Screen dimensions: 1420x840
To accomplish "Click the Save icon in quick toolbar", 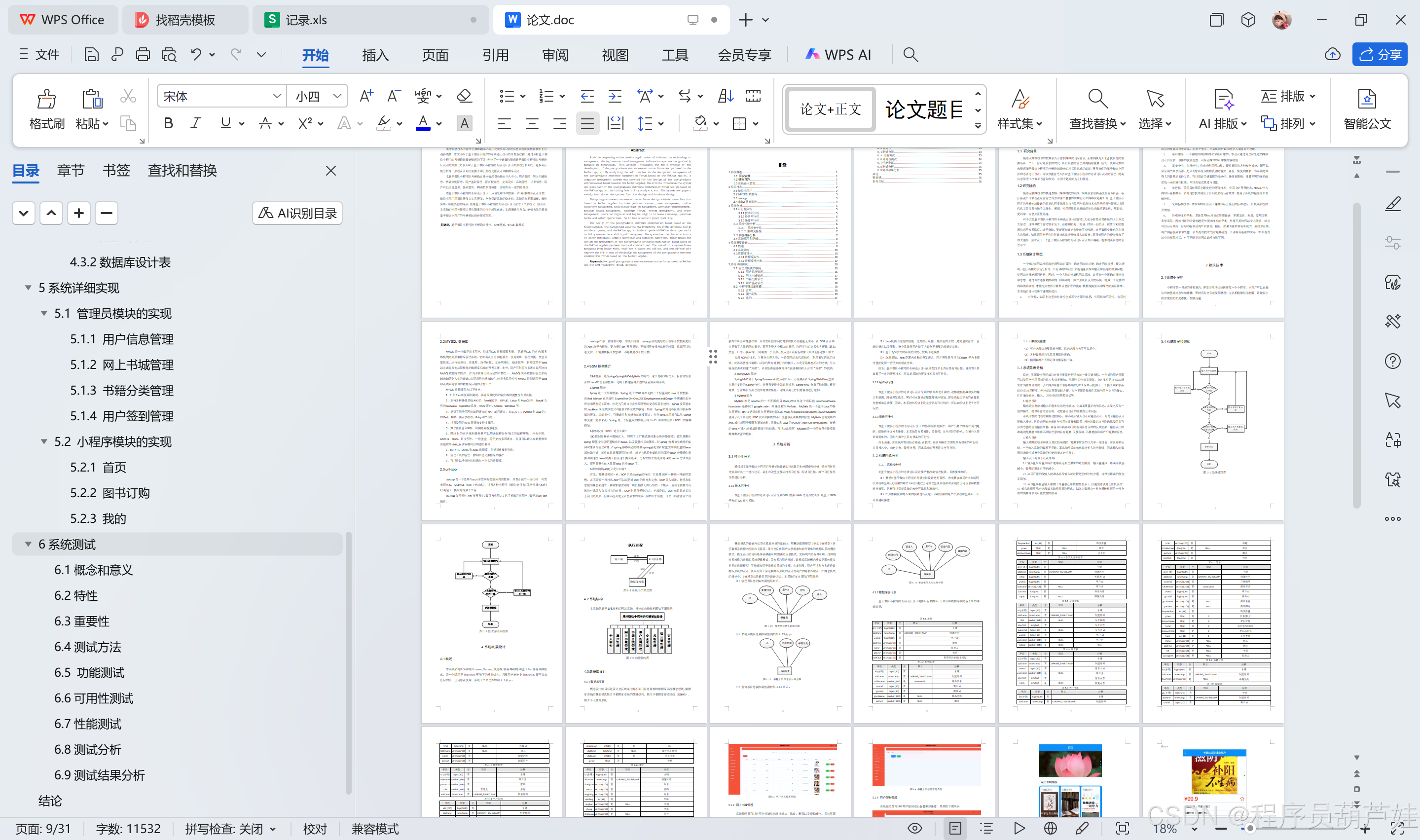I will click(x=91, y=54).
